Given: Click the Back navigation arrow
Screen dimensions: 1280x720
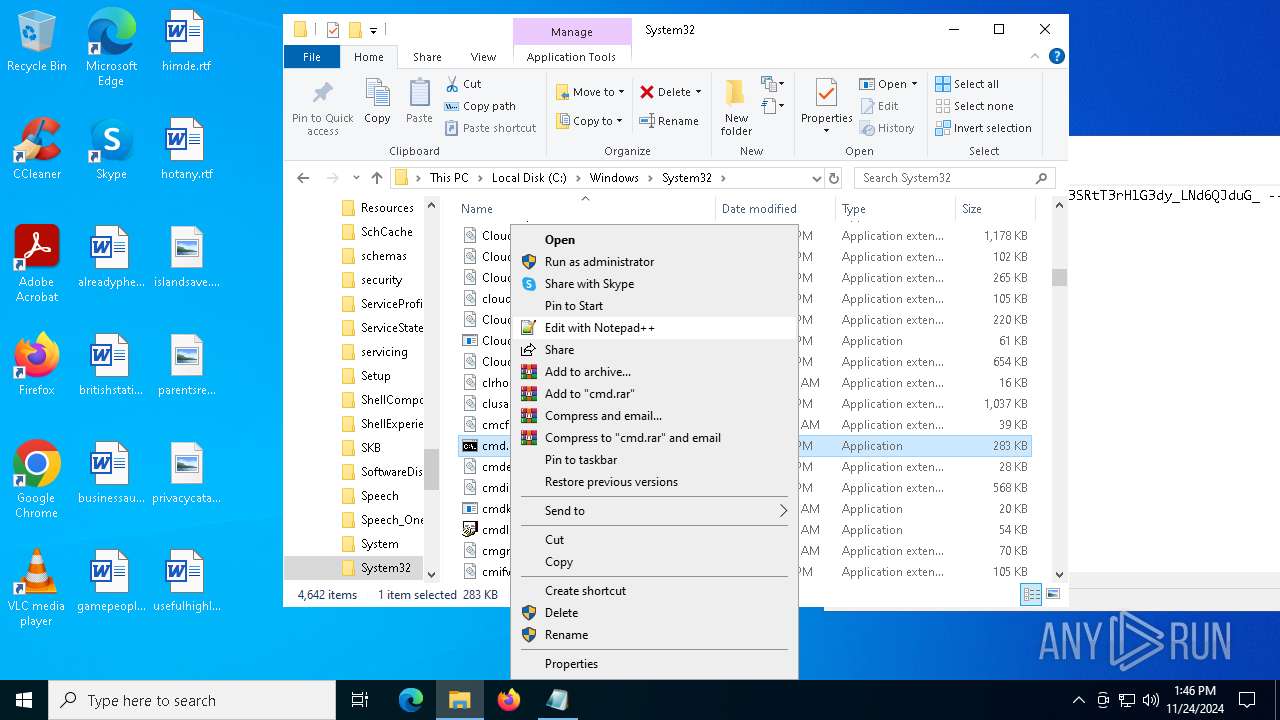Looking at the screenshot, I should point(303,178).
